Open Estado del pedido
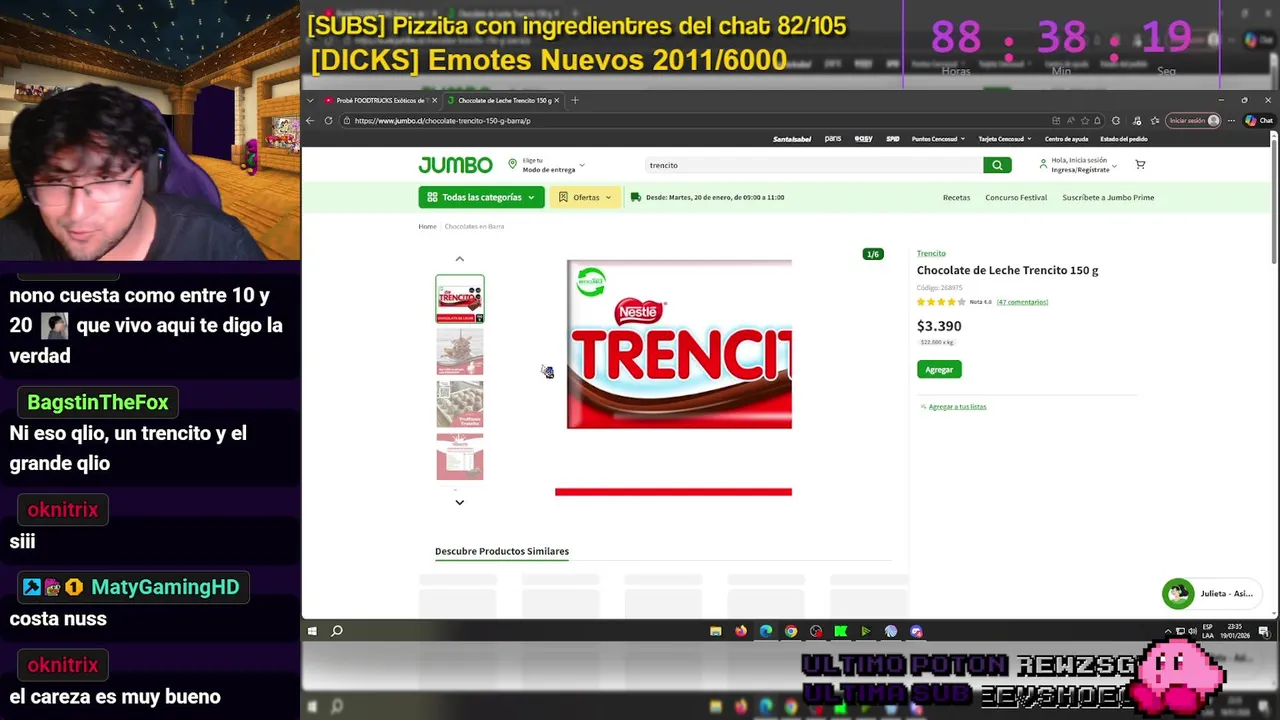The height and width of the screenshot is (720, 1280). (1124, 139)
